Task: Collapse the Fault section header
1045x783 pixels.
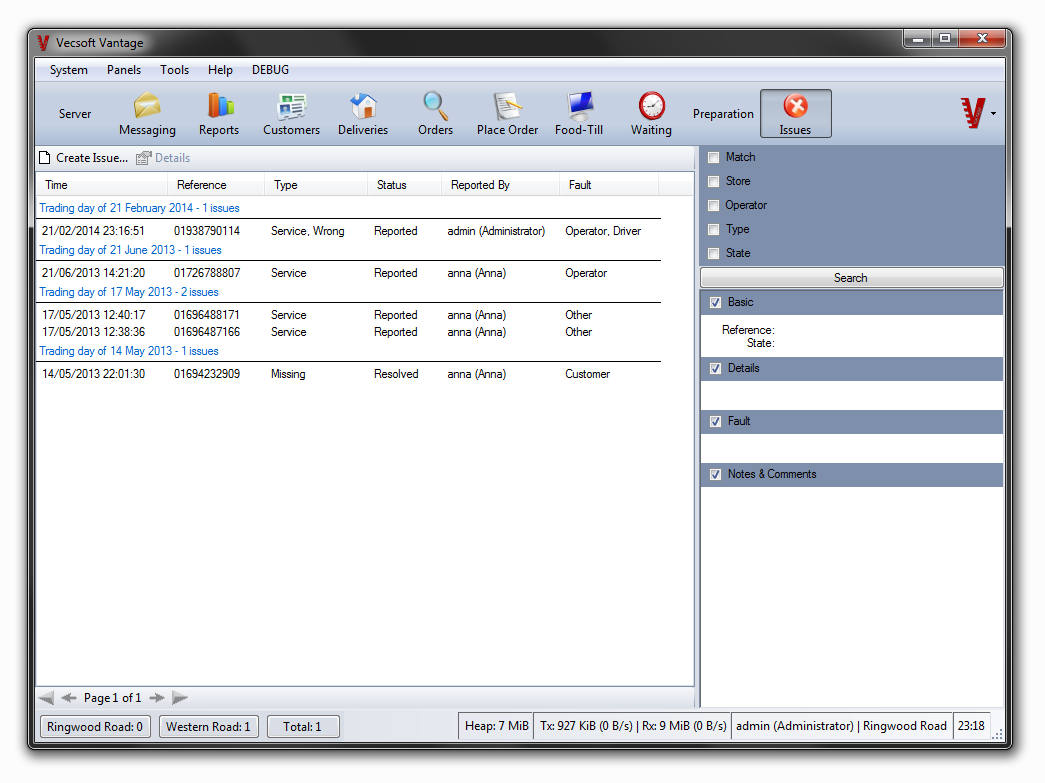Action: [715, 421]
